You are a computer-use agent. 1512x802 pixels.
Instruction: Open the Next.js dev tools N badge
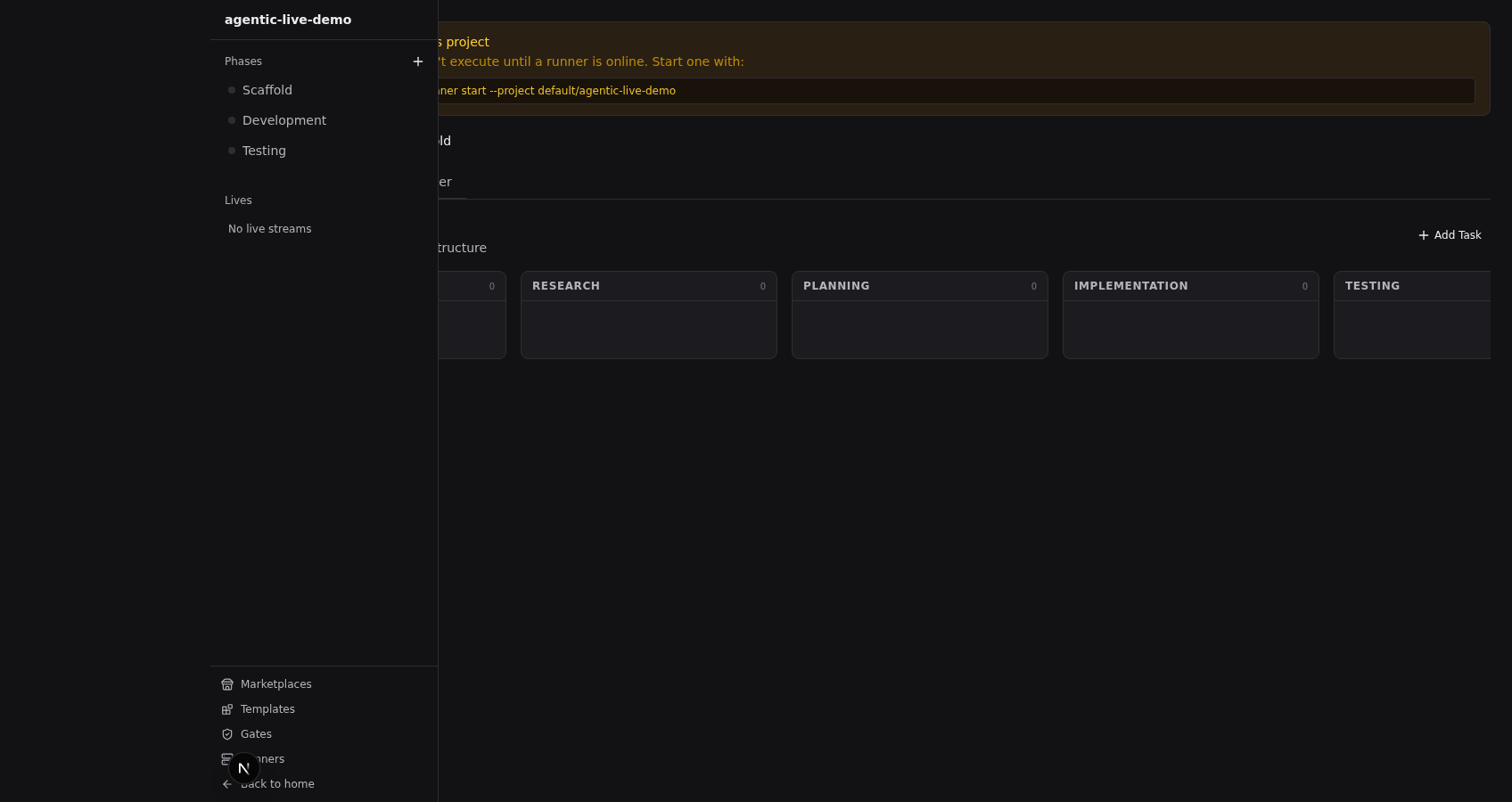[x=243, y=768]
